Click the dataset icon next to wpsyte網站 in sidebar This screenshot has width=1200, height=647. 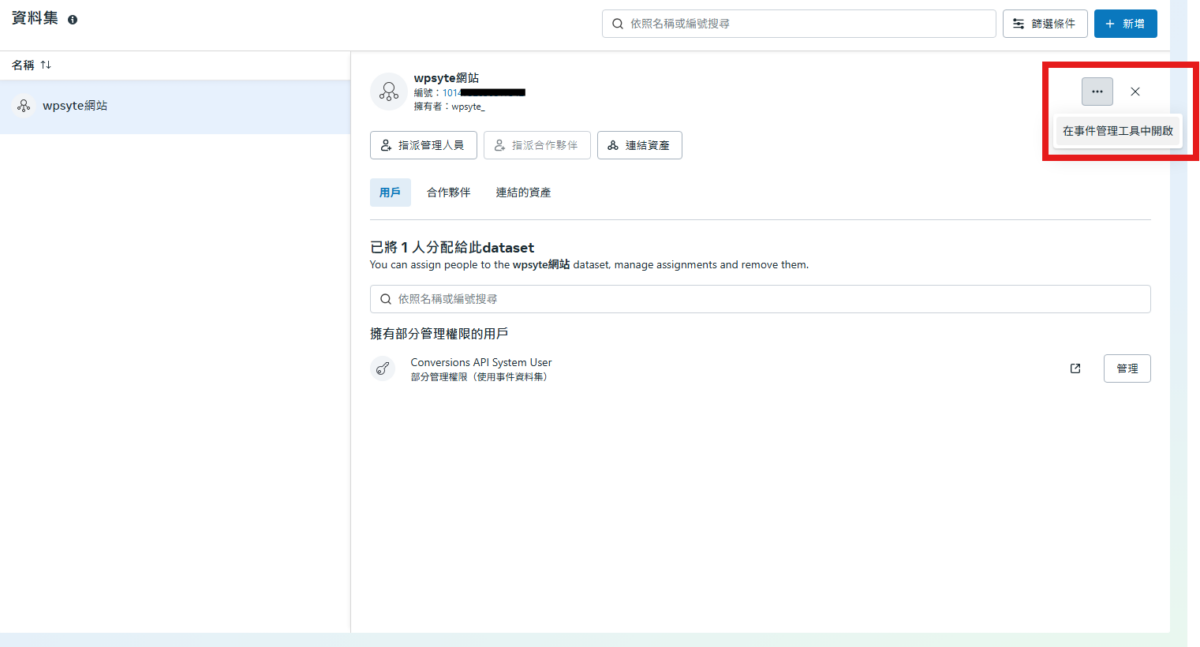point(22,105)
